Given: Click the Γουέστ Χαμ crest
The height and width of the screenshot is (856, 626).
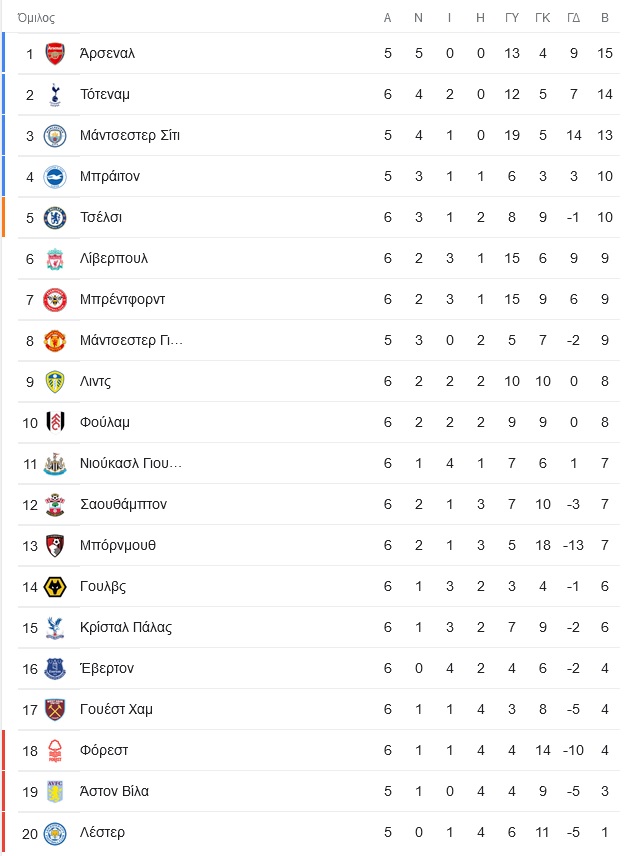Looking at the screenshot, I should (x=55, y=710).
